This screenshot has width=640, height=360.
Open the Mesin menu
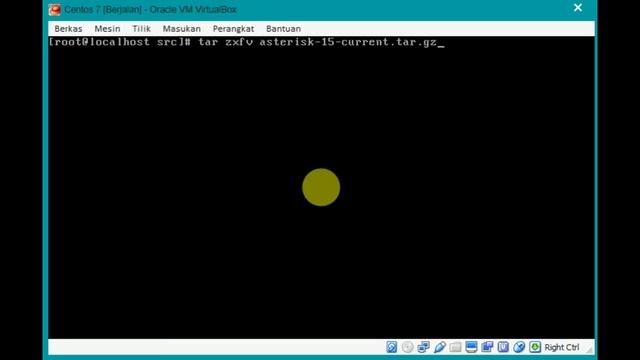pyautogui.click(x=107, y=29)
